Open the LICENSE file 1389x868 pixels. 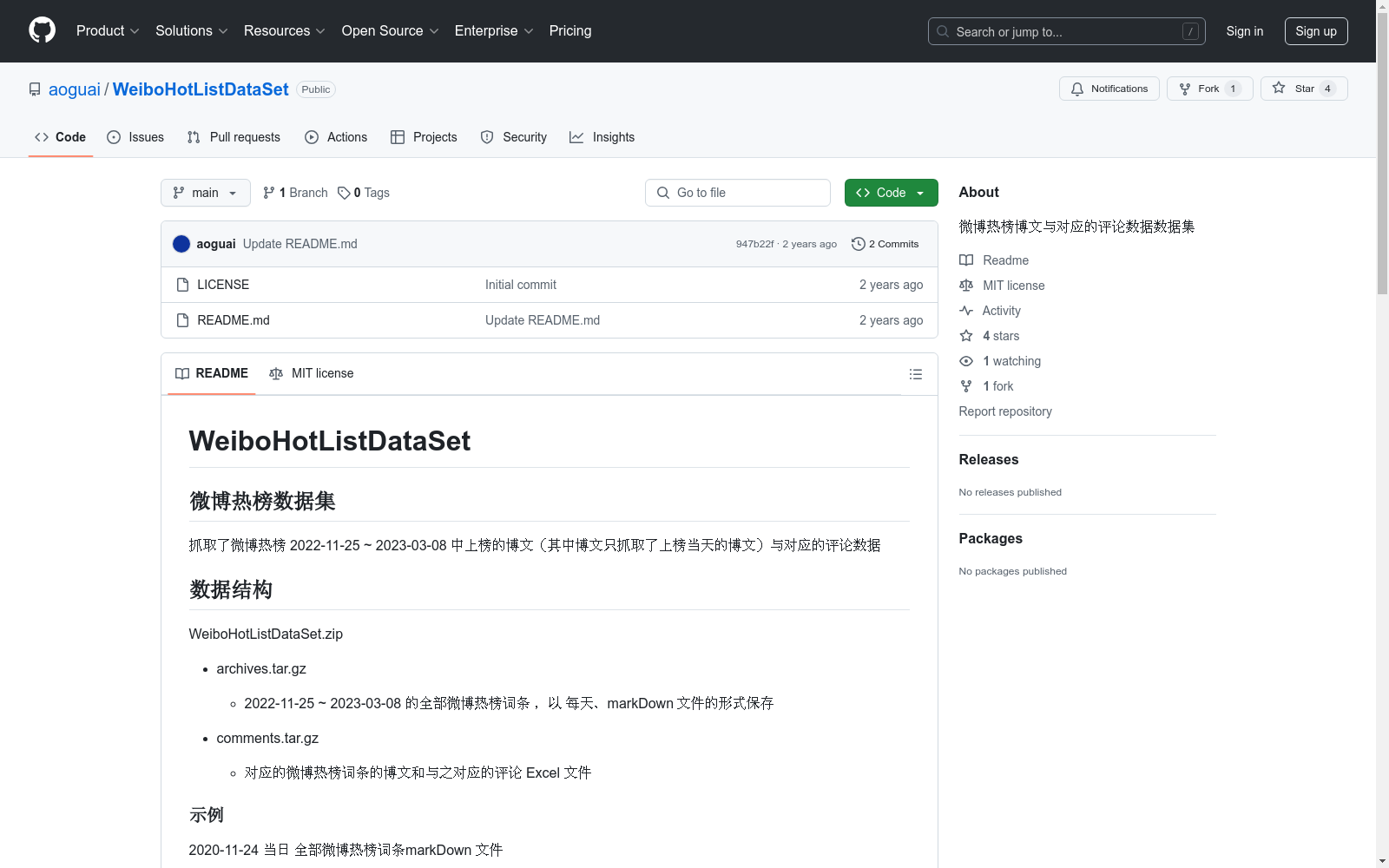point(223,285)
